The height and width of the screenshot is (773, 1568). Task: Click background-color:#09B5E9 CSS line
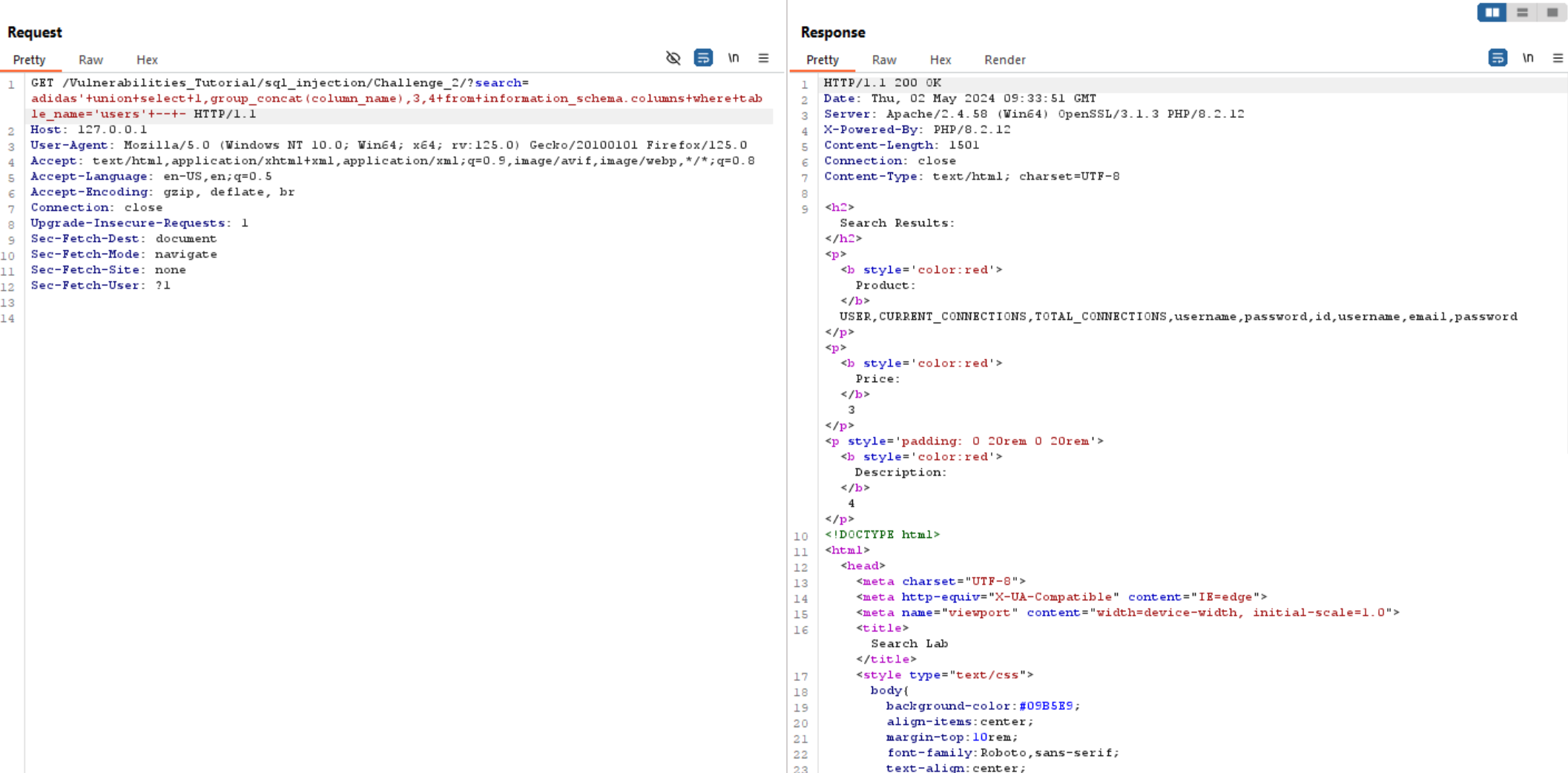click(983, 705)
